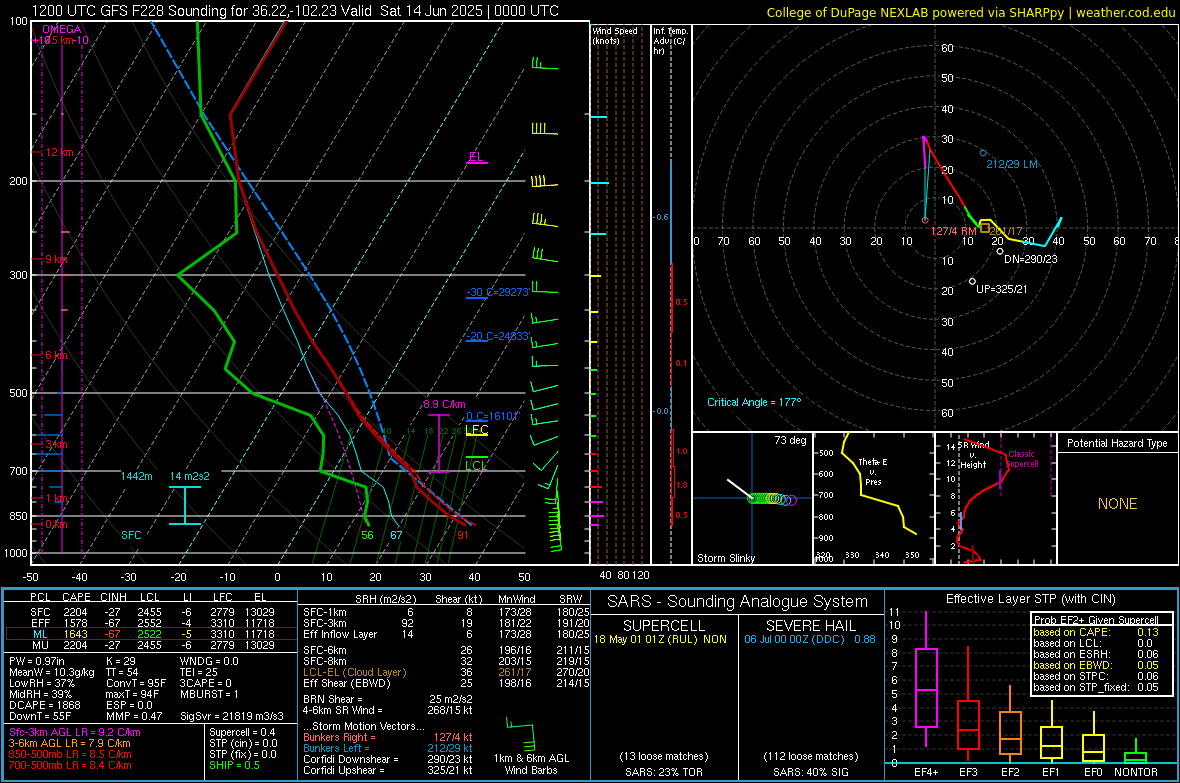Click the based on CAPE: 0.13 probability line
Screen dimensions: 1180x783
tap(1096, 632)
